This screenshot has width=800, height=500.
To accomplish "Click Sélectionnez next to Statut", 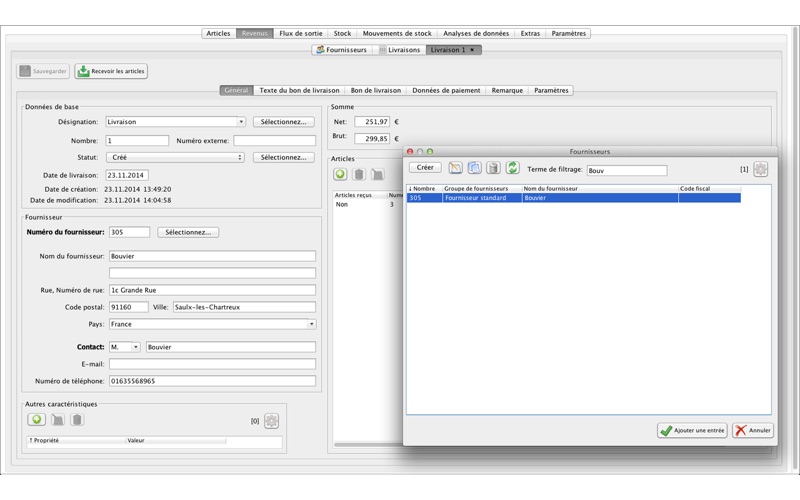I will tap(284, 158).
